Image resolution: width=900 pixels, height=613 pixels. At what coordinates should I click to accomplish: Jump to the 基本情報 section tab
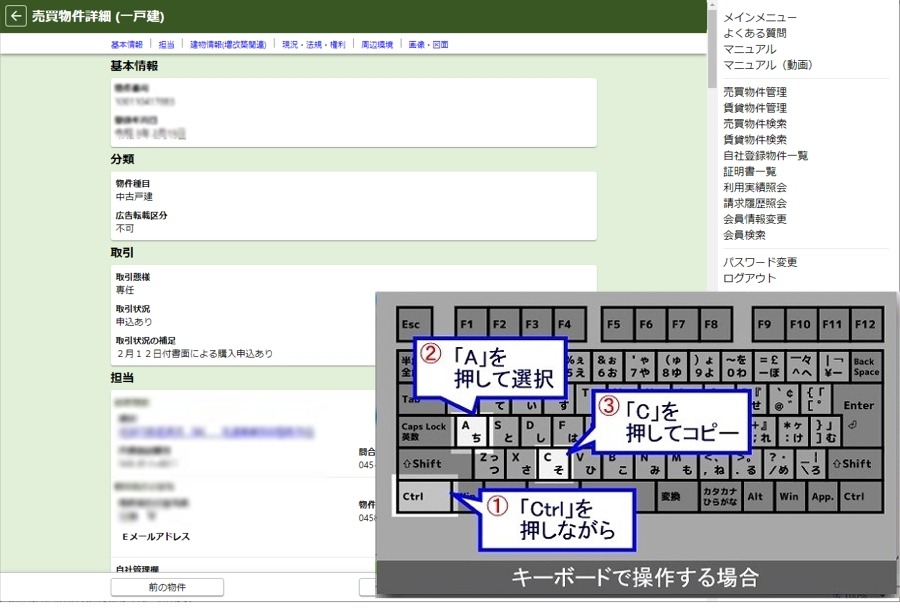coord(126,45)
